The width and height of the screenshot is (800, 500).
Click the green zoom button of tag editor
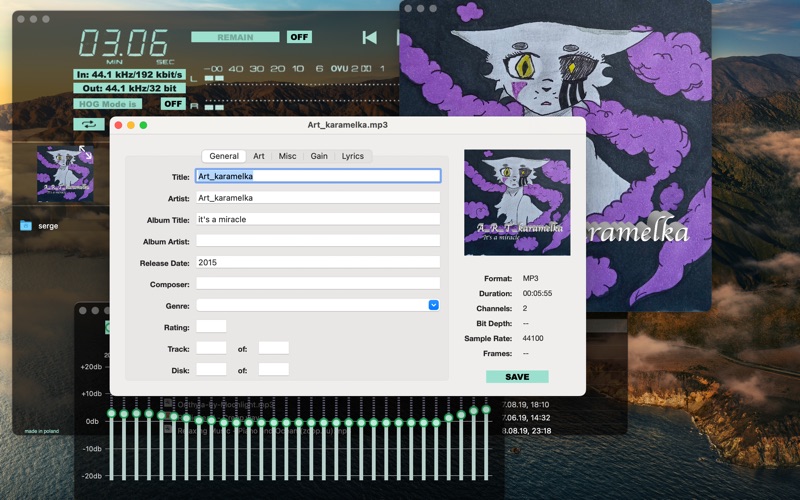coord(143,125)
